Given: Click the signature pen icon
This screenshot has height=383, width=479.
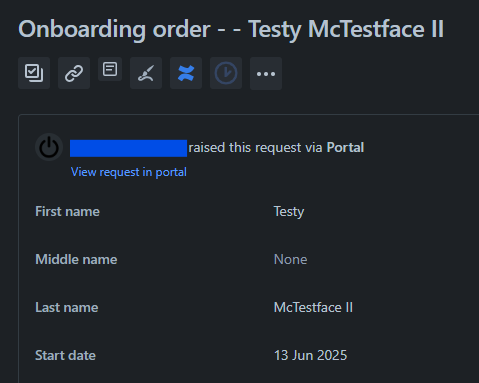Looking at the screenshot, I should click(146, 73).
